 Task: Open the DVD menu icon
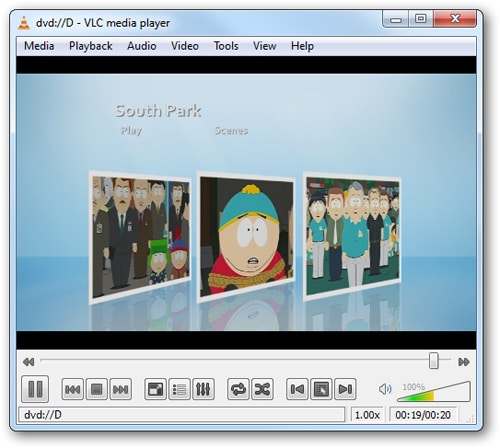coord(321,389)
